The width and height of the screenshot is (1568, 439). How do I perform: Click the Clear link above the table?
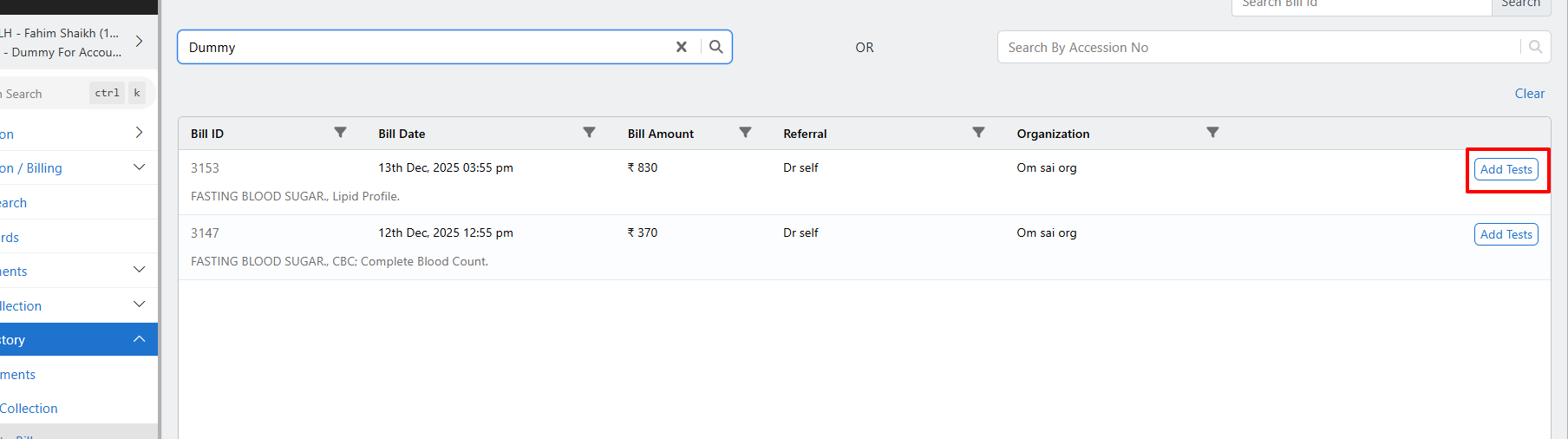tap(1529, 94)
